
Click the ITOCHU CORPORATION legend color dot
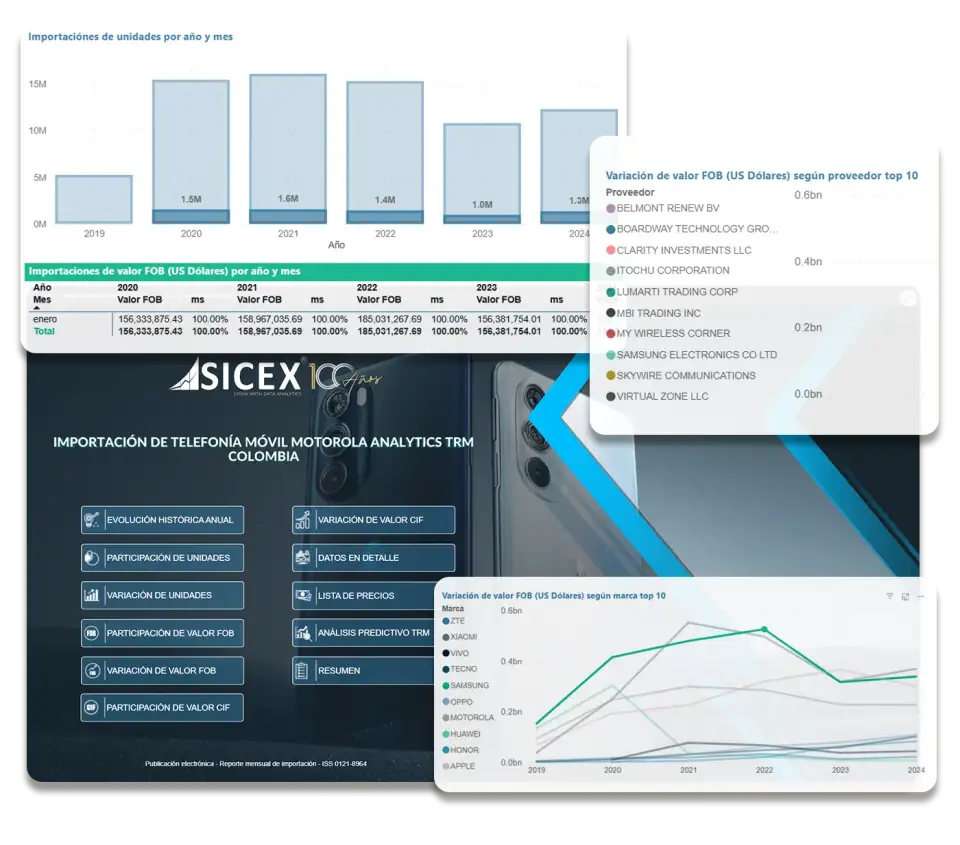click(611, 271)
